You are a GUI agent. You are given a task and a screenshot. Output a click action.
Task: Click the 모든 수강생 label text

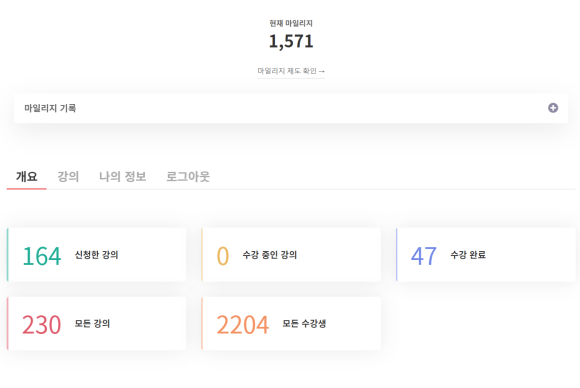tap(304, 324)
